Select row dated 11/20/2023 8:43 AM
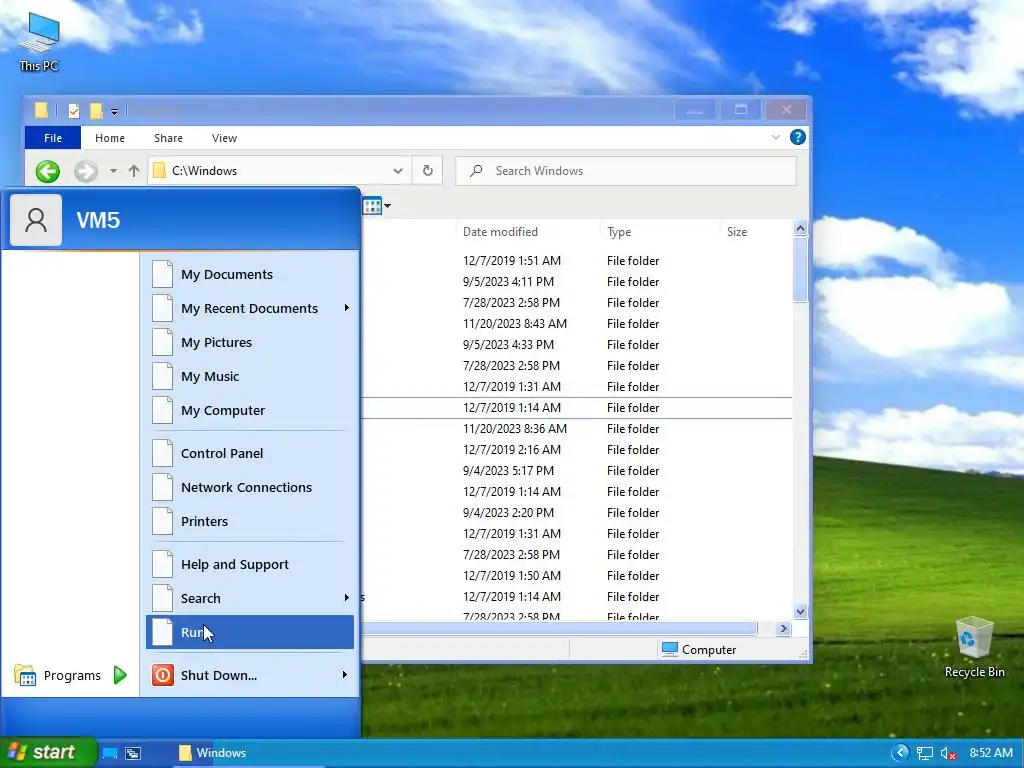 (x=577, y=323)
